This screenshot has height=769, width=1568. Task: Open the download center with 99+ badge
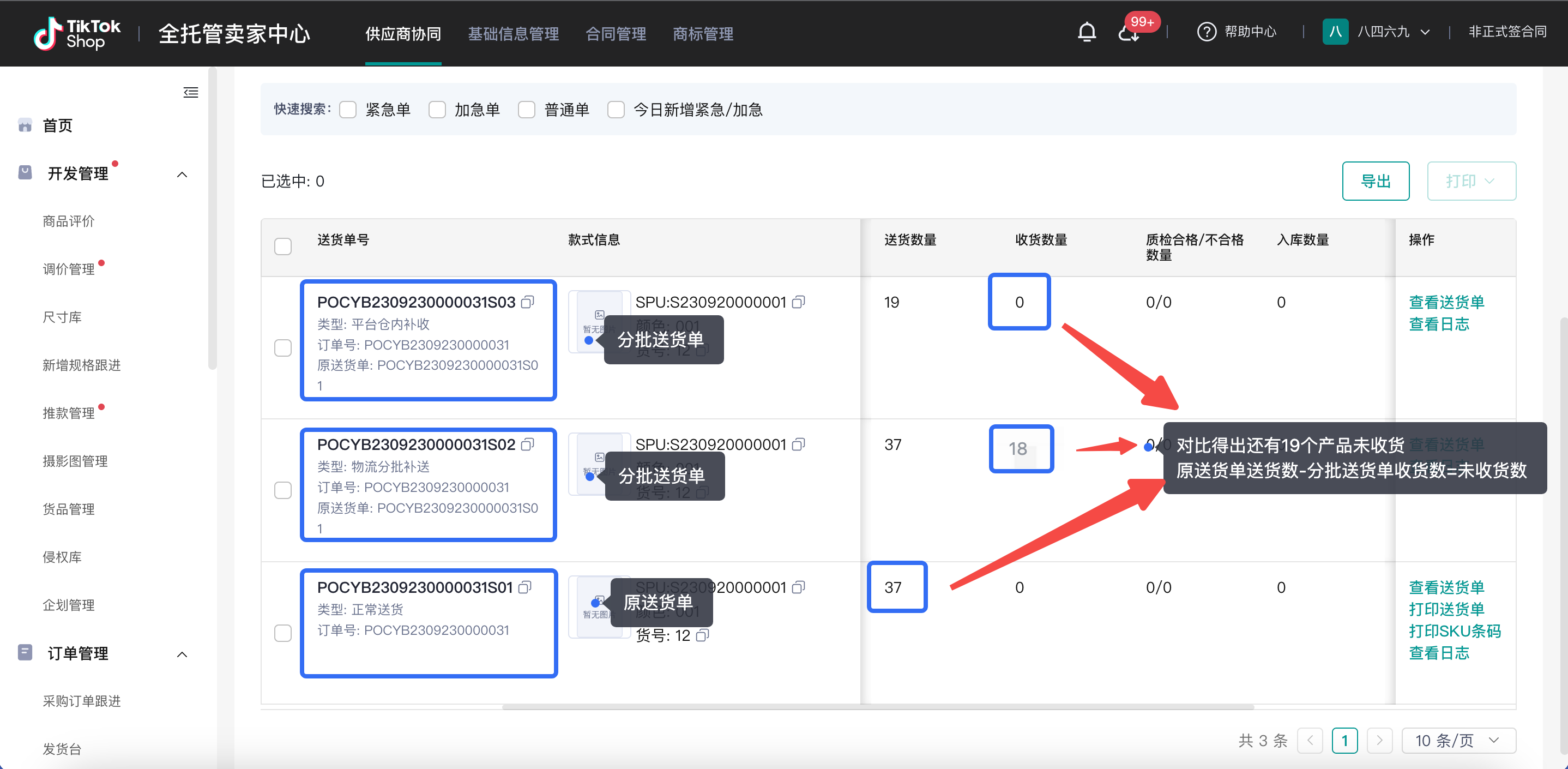(1129, 33)
